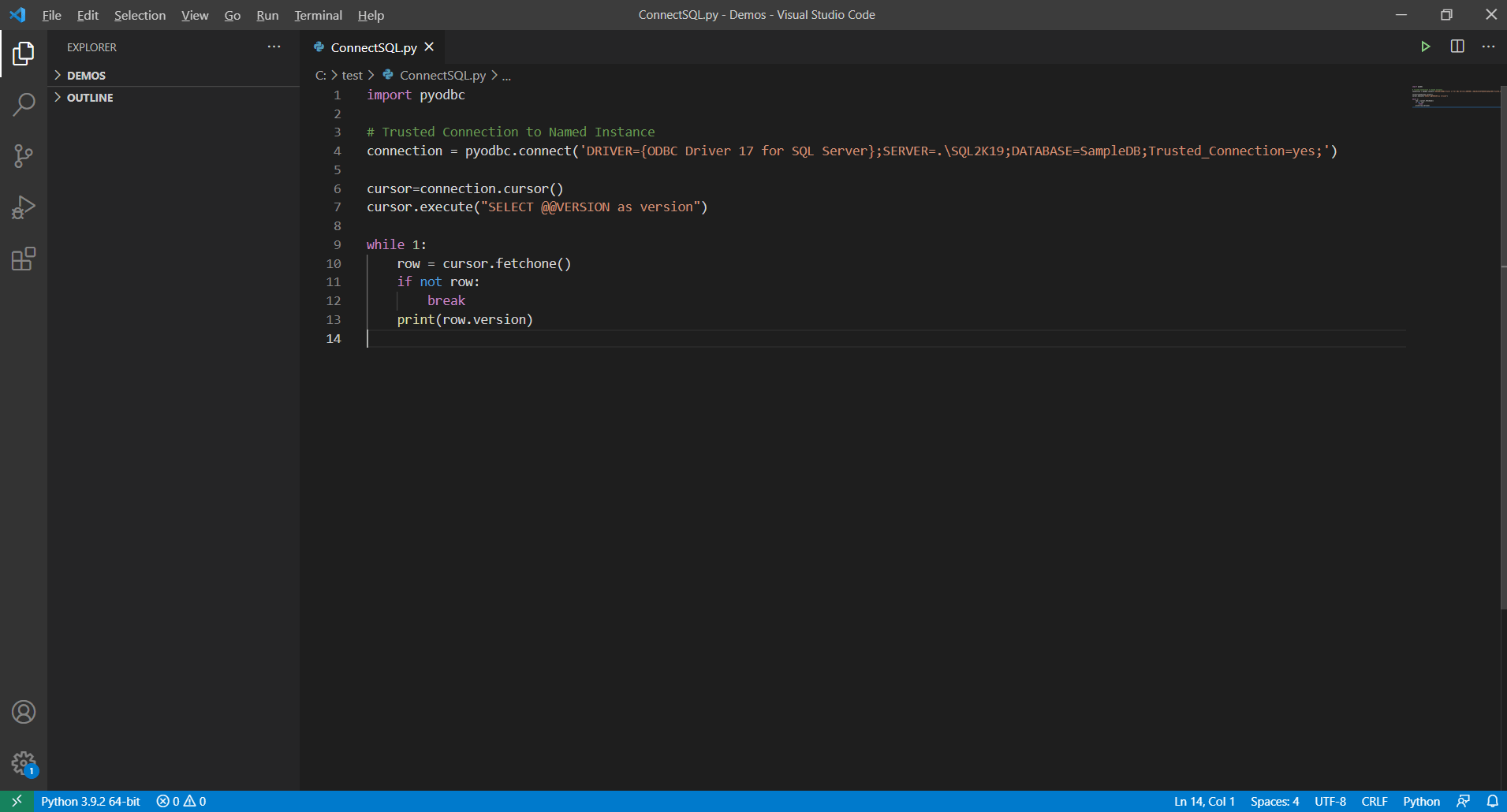Open the Extensions view
1507x812 pixels.
(x=24, y=259)
